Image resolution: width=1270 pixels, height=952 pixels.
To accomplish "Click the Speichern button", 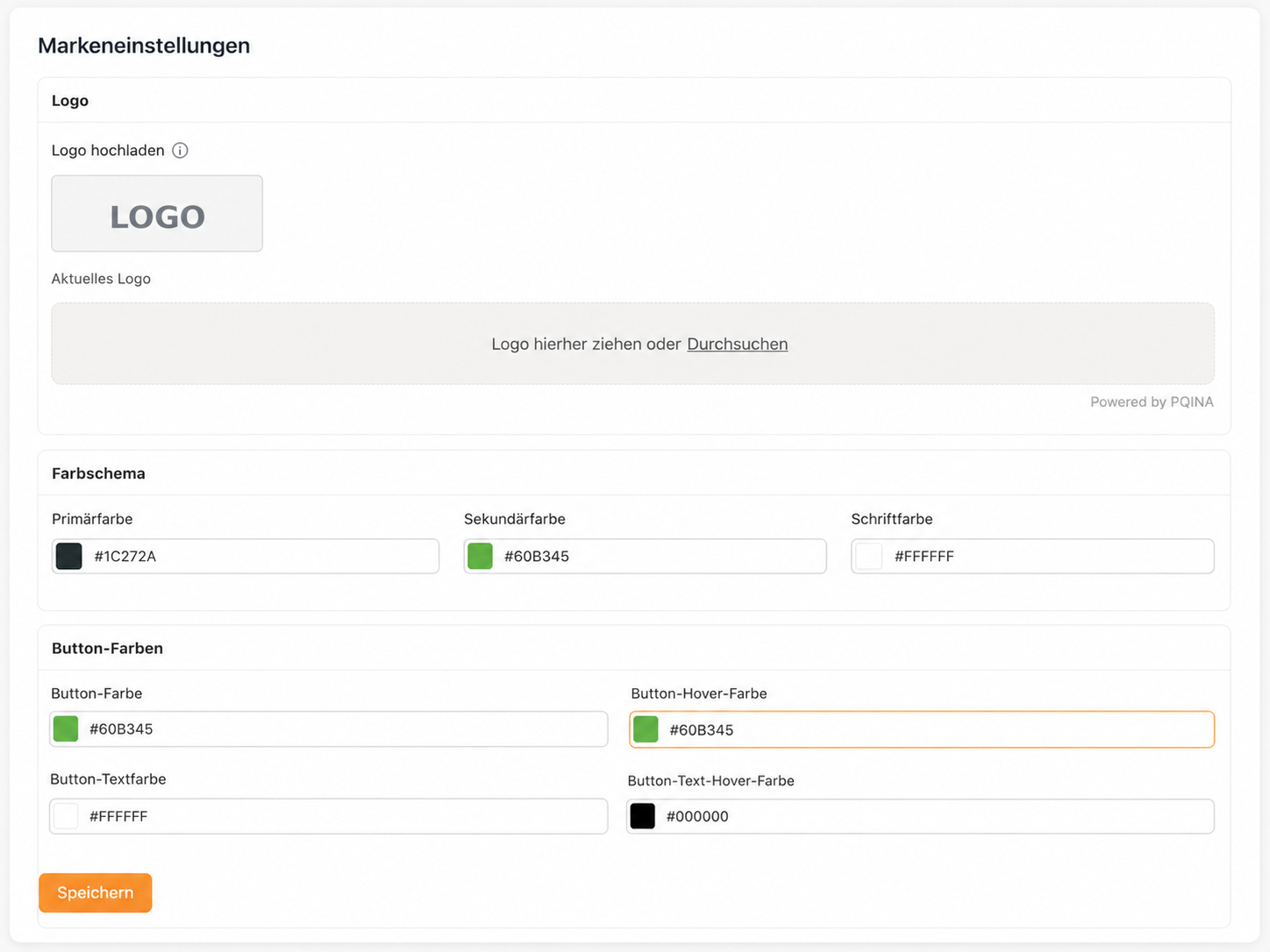I will pos(96,892).
